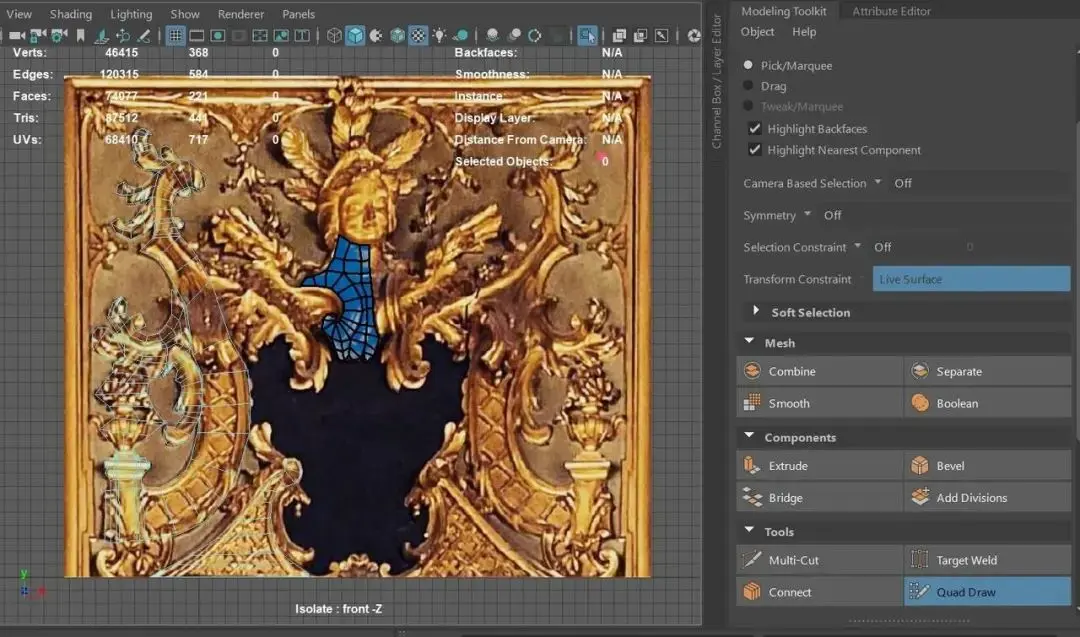Viewport: 1080px width, 637px height.
Task: Toggle X-Ray Active Components icon
Action: coord(641,35)
